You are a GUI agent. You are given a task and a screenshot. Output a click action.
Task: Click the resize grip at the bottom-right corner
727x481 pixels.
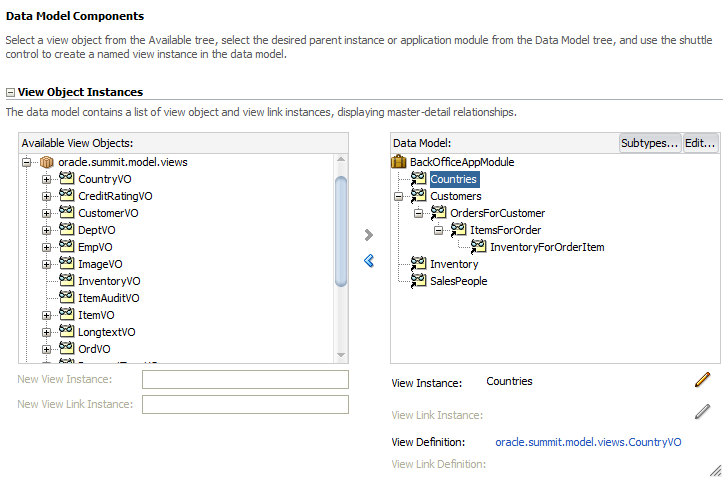tap(716, 470)
